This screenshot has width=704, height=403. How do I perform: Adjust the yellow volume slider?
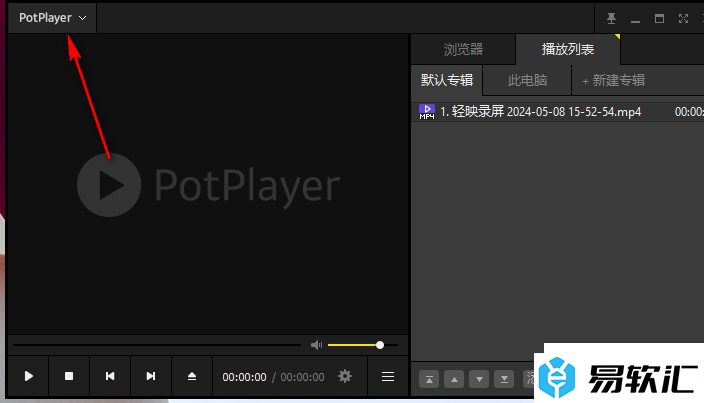coord(363,345)
